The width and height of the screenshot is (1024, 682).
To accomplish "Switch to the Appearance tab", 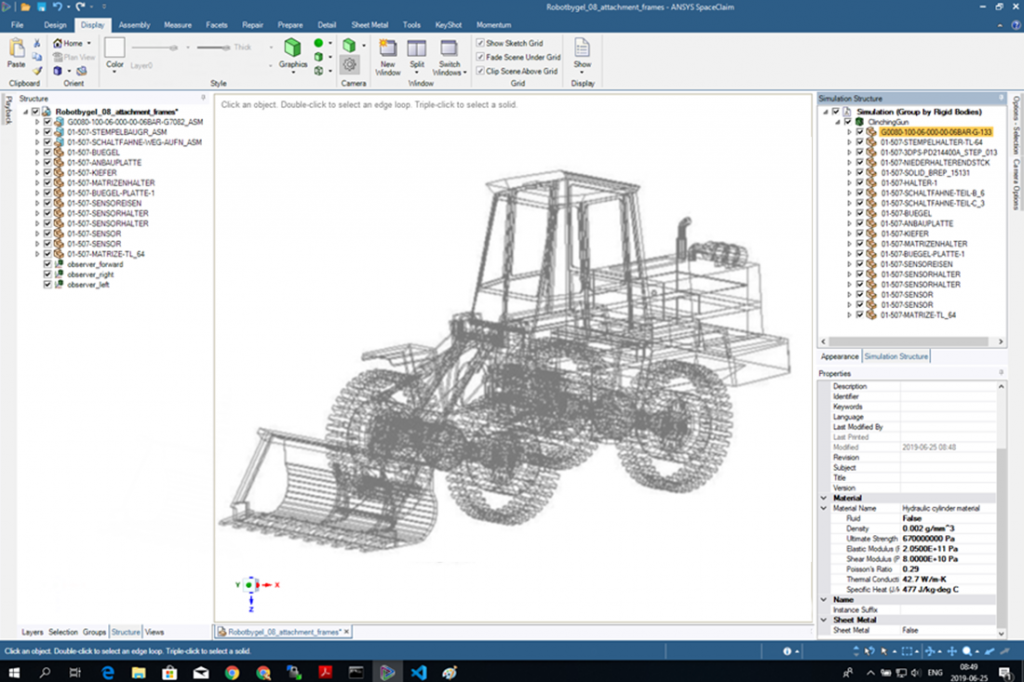I will click(839, 357).
